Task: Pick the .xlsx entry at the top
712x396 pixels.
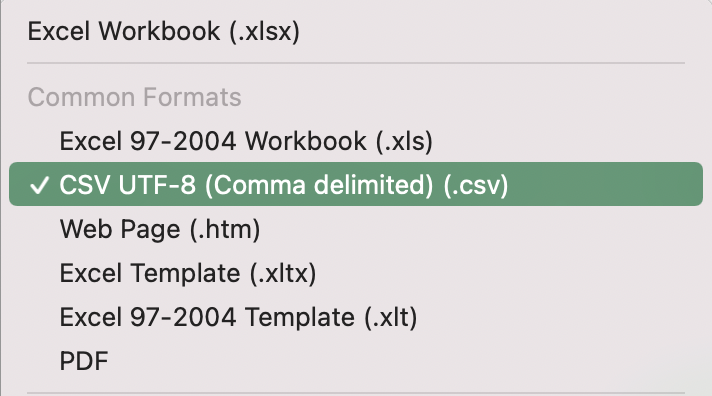Action: pyautogui.click(x=356, y=31)
